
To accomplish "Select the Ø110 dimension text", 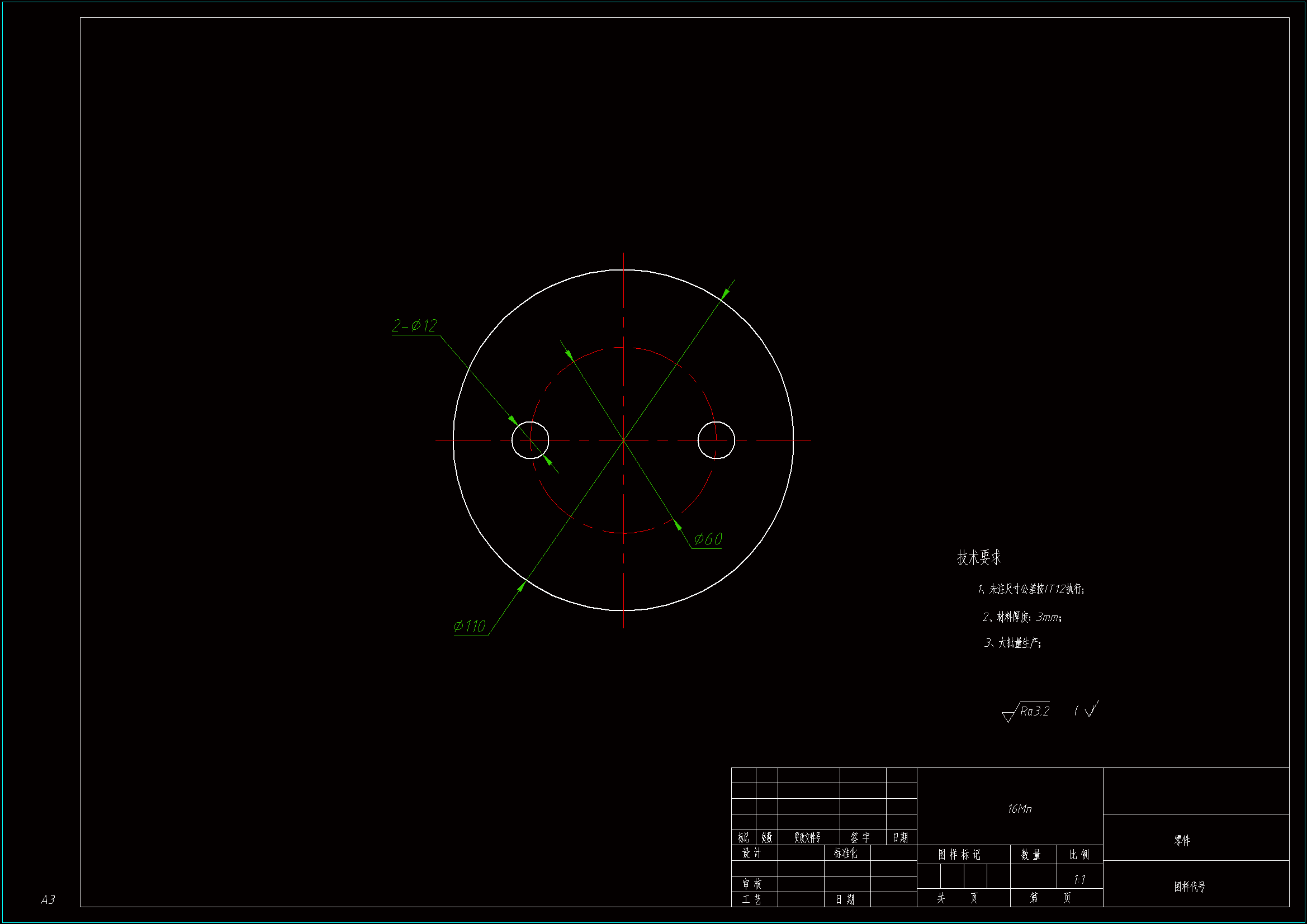I will pyautogui.click(x=469, y=627).
